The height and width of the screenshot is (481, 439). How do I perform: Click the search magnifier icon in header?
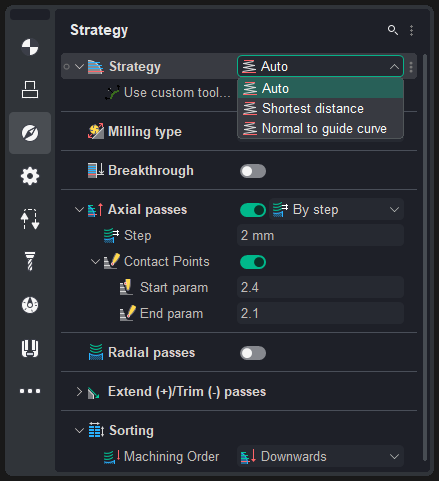coord(393,30)
